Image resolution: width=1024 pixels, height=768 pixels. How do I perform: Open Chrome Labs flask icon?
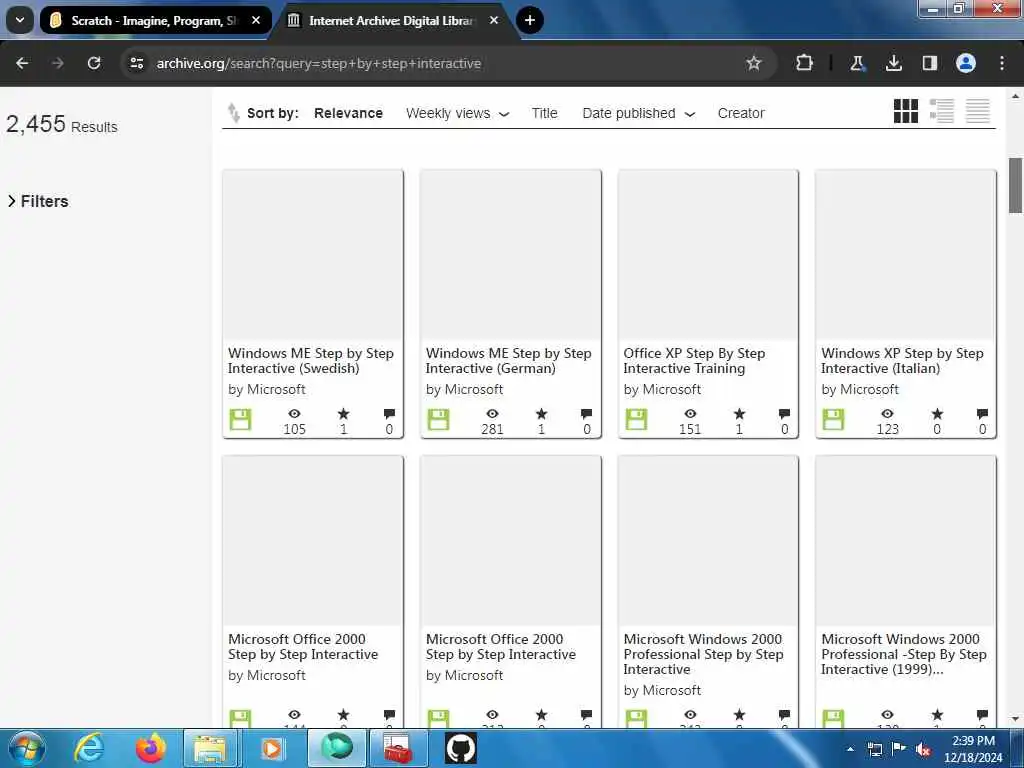pos(857,63)
